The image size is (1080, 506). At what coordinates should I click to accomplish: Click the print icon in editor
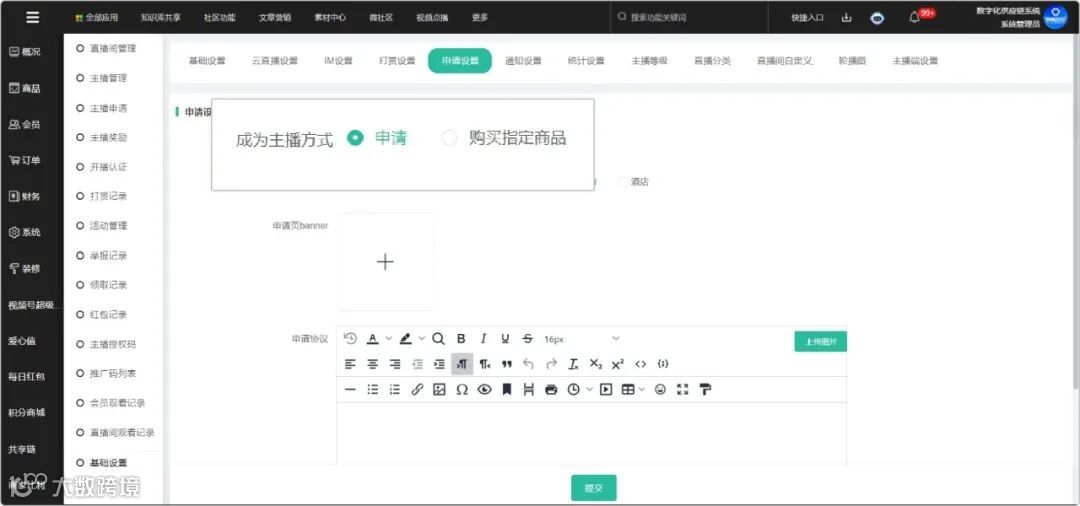click(x=551, y=390)
